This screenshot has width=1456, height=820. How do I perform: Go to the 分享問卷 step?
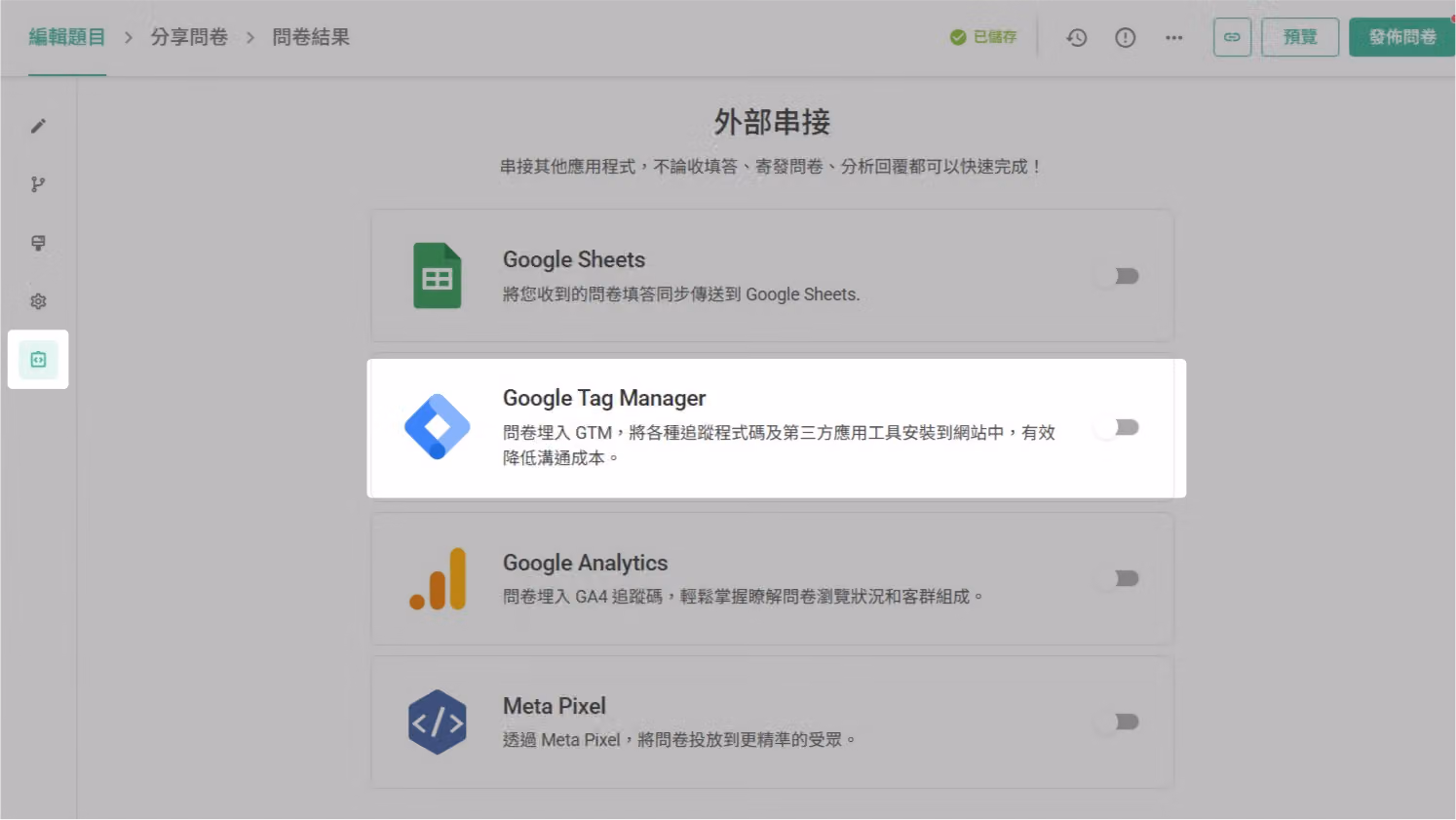click(x=189, y=37)
